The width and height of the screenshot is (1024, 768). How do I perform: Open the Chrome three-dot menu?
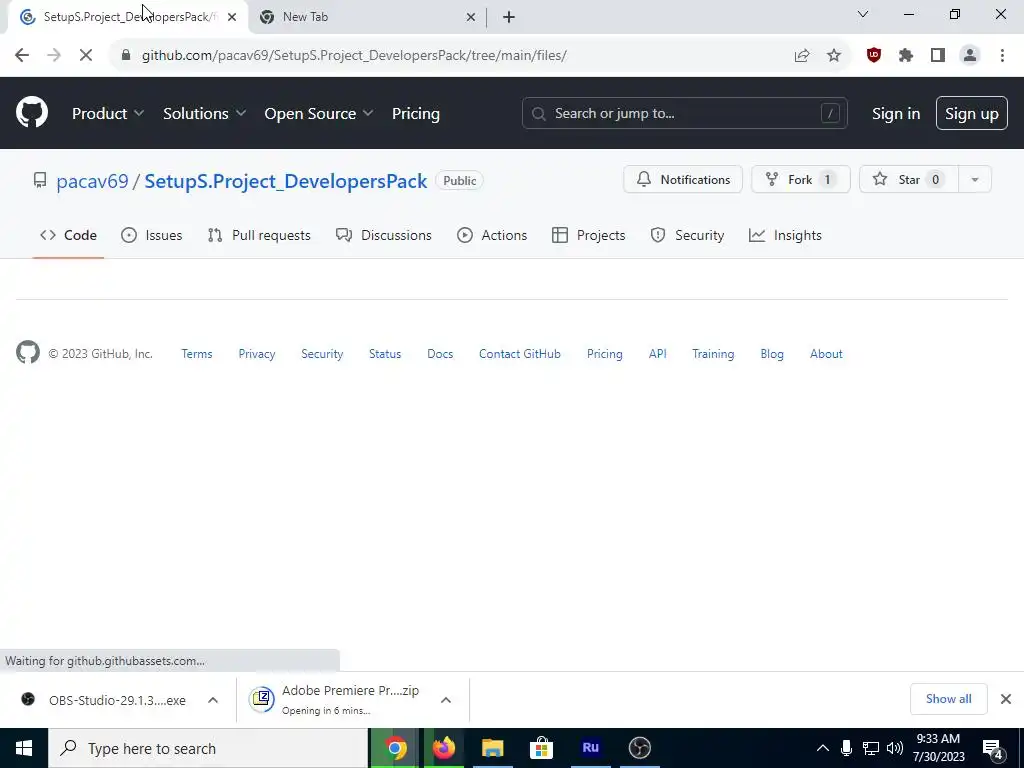1002,56
